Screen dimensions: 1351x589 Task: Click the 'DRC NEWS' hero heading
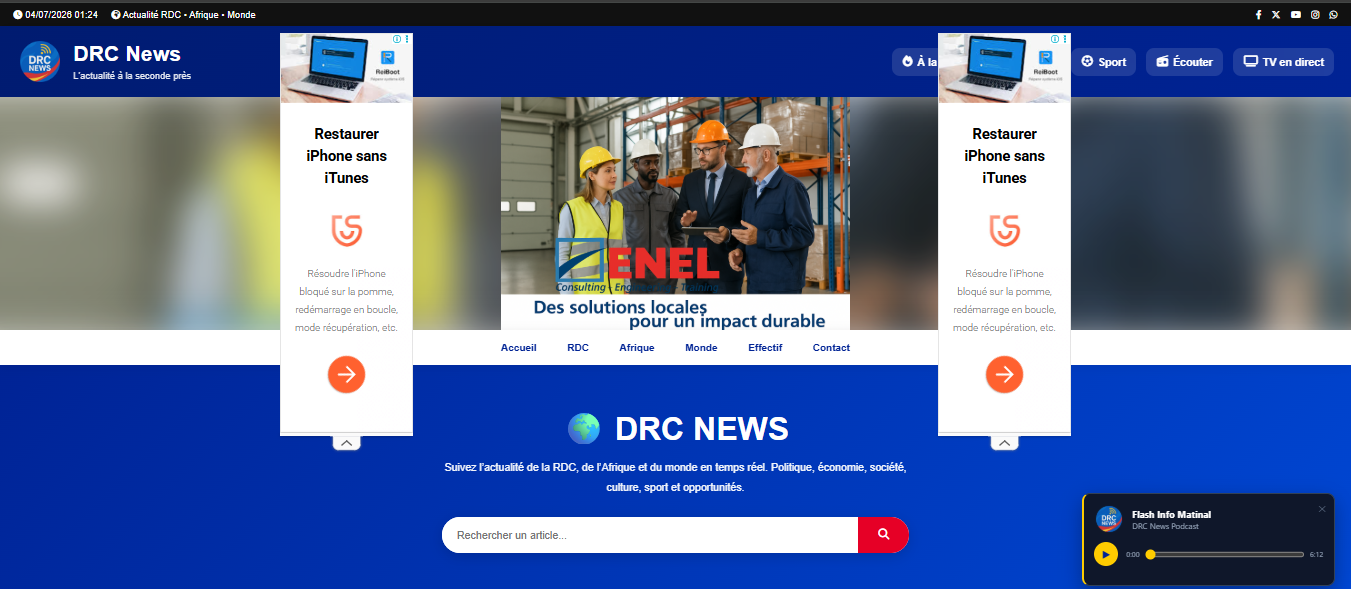pyautogui.click(x=702, y=429)
